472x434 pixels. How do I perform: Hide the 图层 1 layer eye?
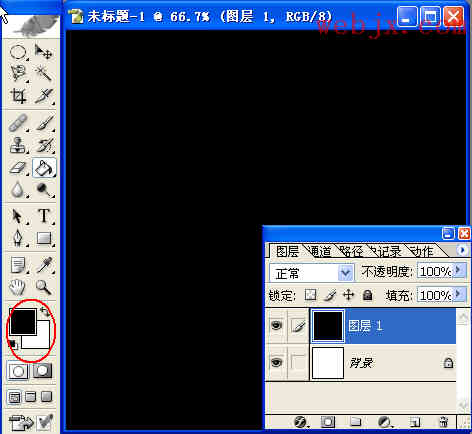point(276,325)
